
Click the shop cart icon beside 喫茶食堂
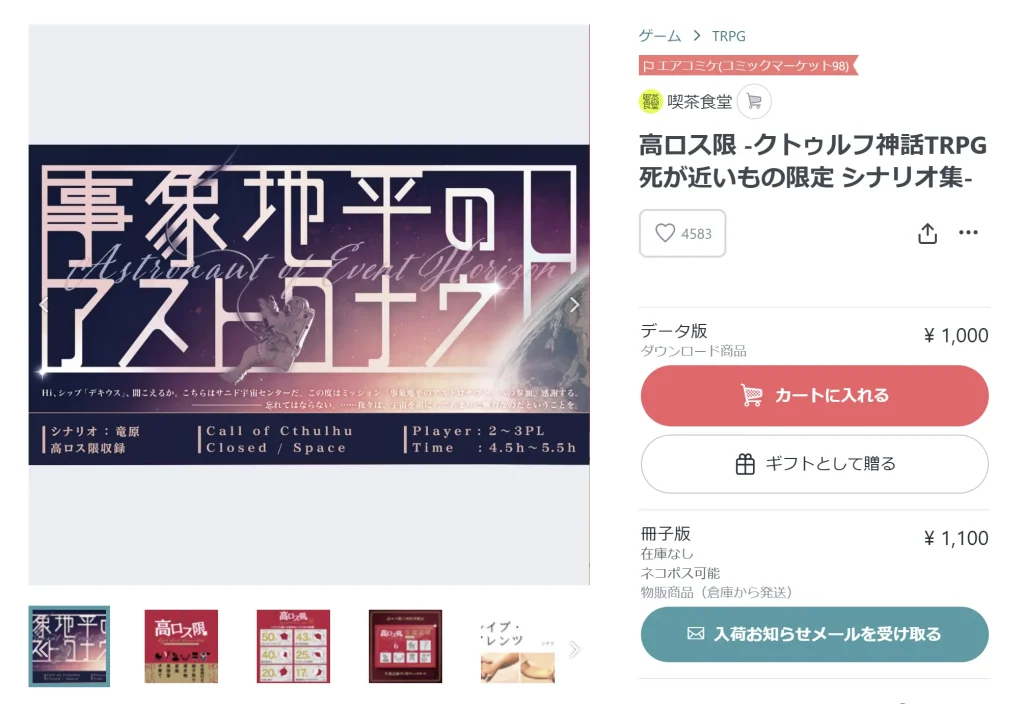[x=754, y=102]
